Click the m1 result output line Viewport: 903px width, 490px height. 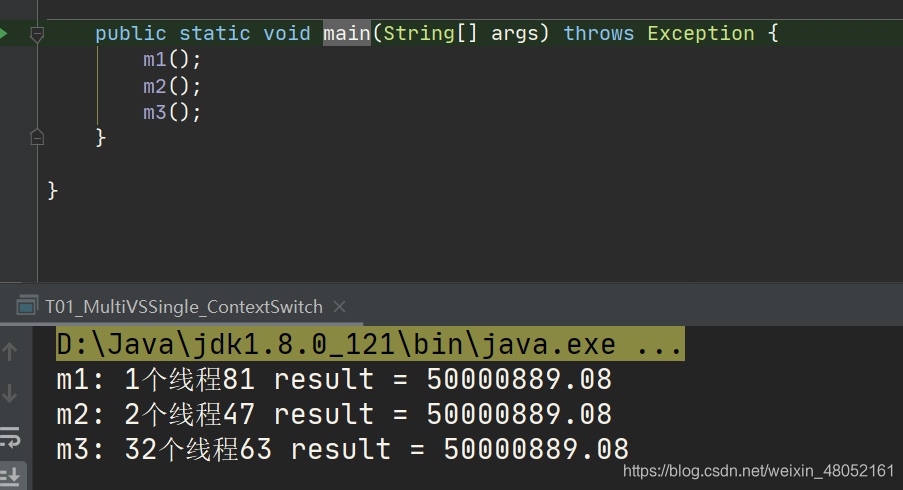pyautogui.click(x=334, y=379)
